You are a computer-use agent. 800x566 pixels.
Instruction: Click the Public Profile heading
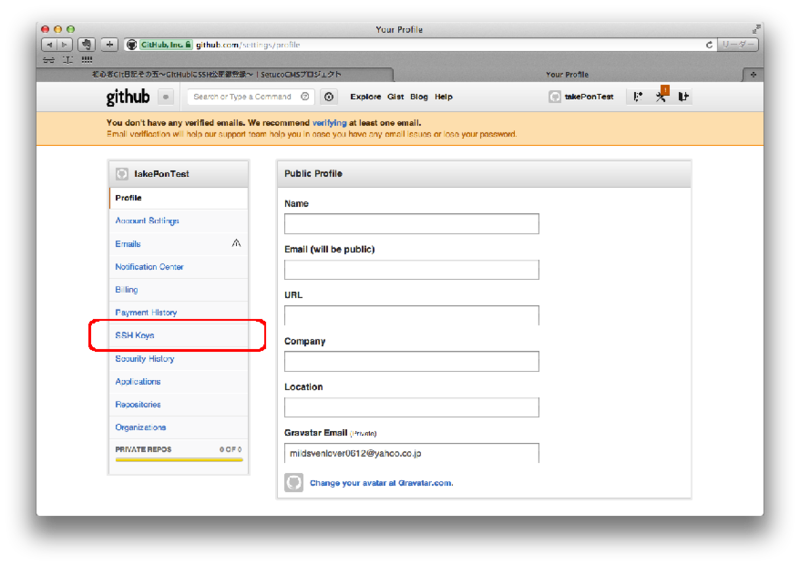[x=313, y=174]
